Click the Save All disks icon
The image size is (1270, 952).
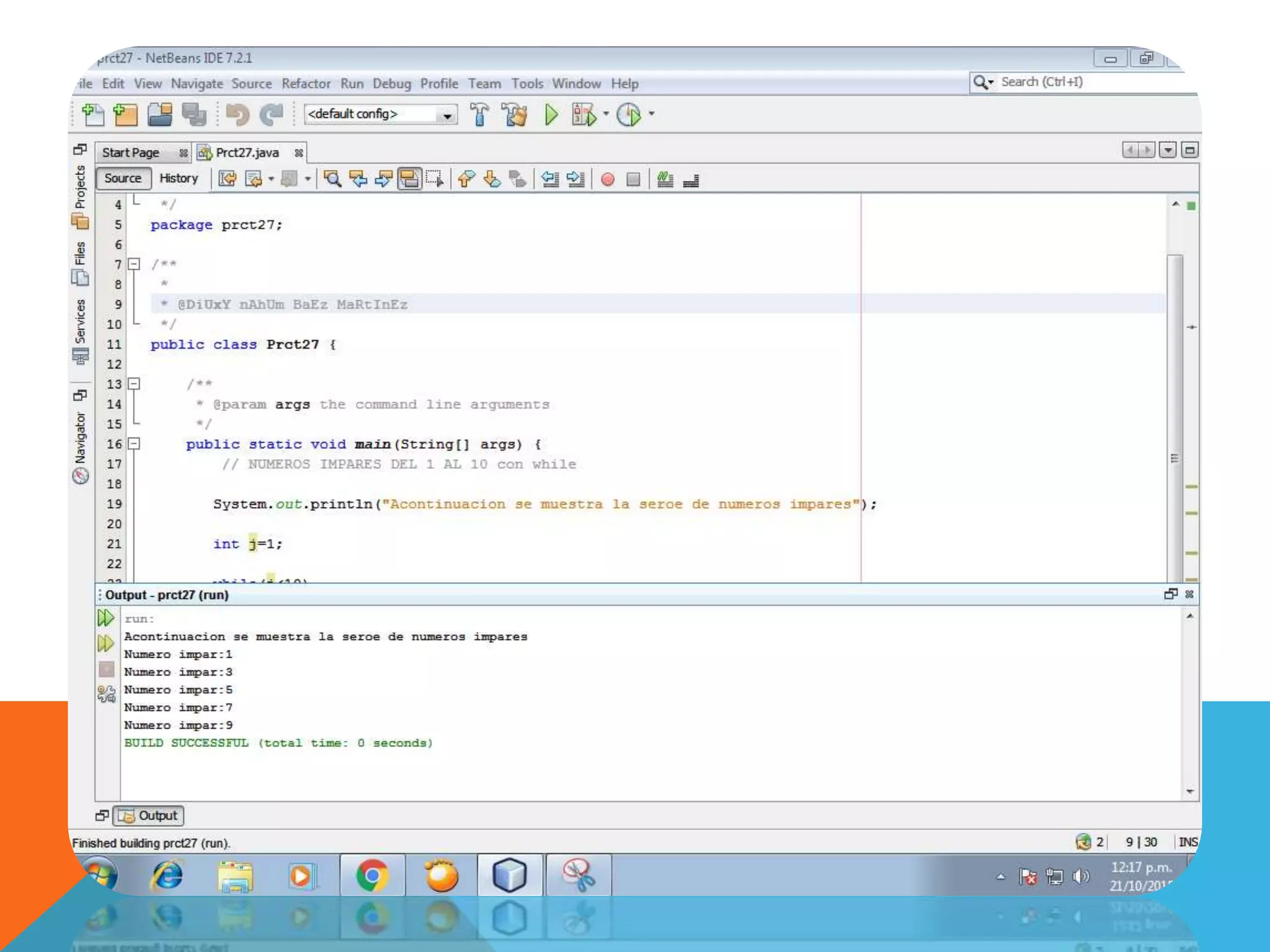point(194,115)
